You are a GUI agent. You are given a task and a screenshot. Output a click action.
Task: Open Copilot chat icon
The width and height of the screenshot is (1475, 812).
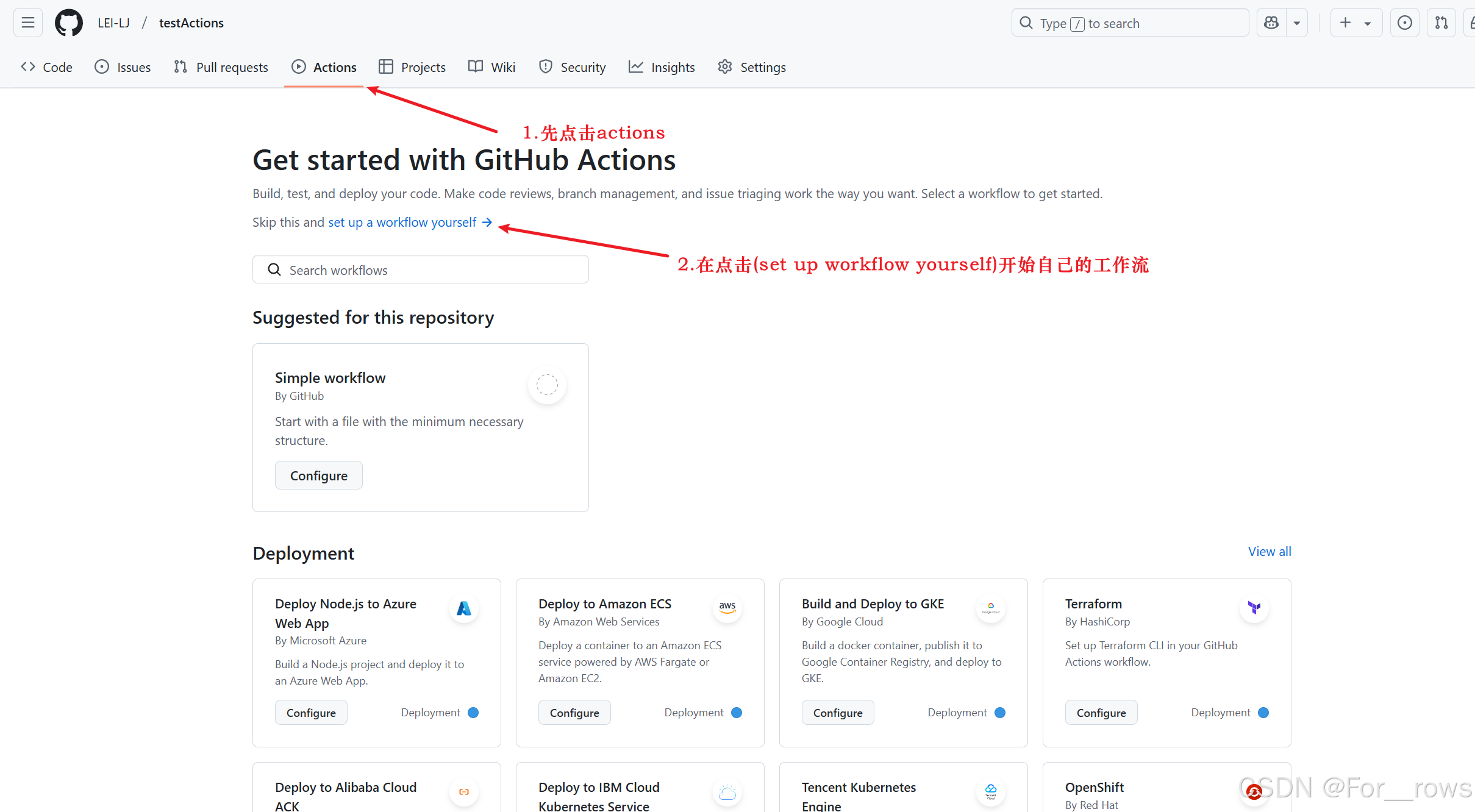click(1271, 23)
